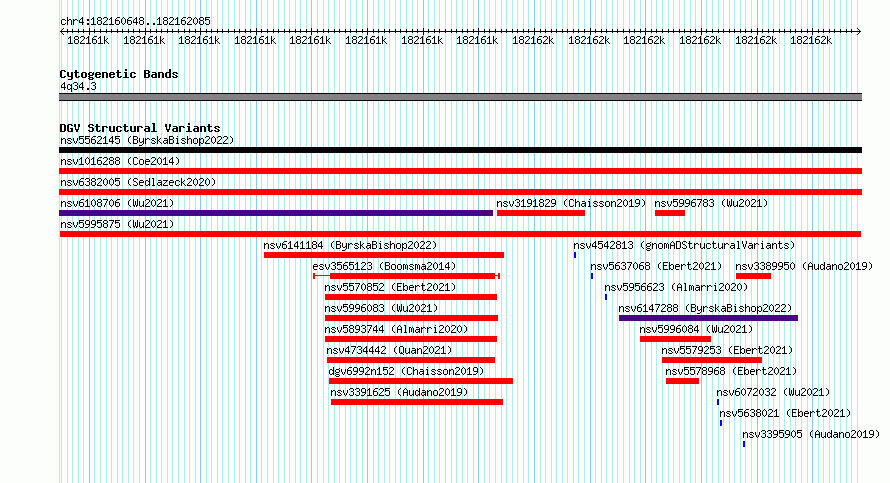Image resolution: width=890 pixels, height=483 pixels.
Task: Select the nsv5893744 (Almarri2020) label
Action: (396, 329)
